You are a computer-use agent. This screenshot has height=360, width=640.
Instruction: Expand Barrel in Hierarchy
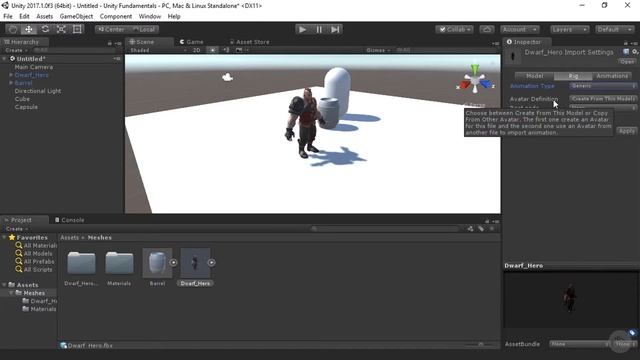tap(11, 83)
